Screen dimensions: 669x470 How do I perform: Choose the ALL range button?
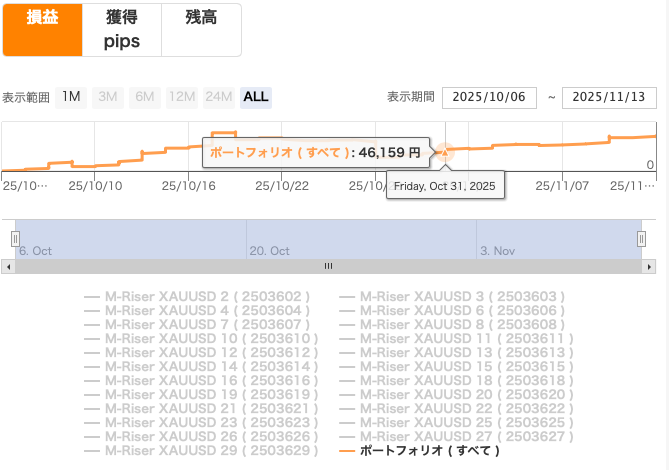256,97
